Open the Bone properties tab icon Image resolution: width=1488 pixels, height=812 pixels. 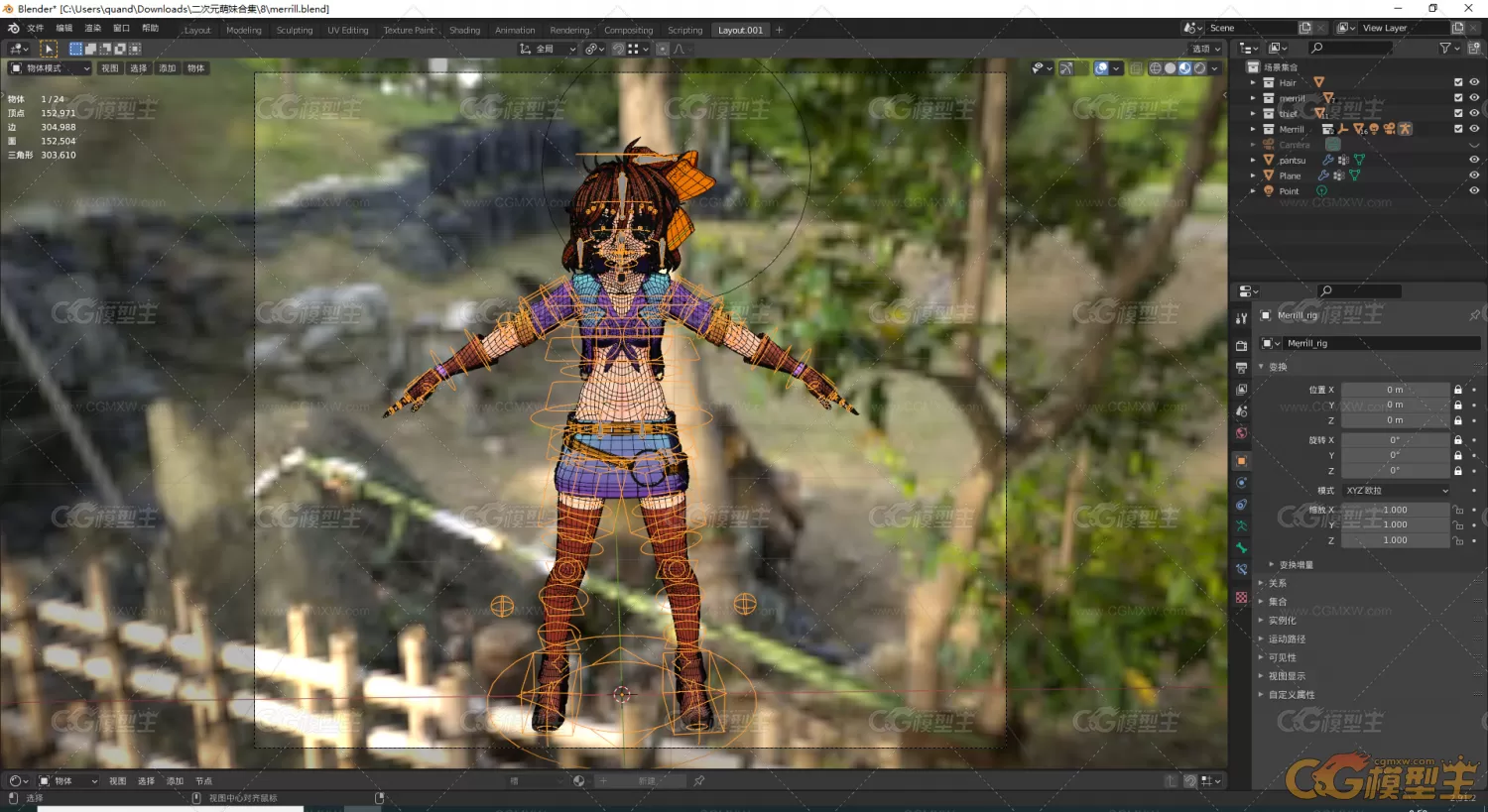1241,548
